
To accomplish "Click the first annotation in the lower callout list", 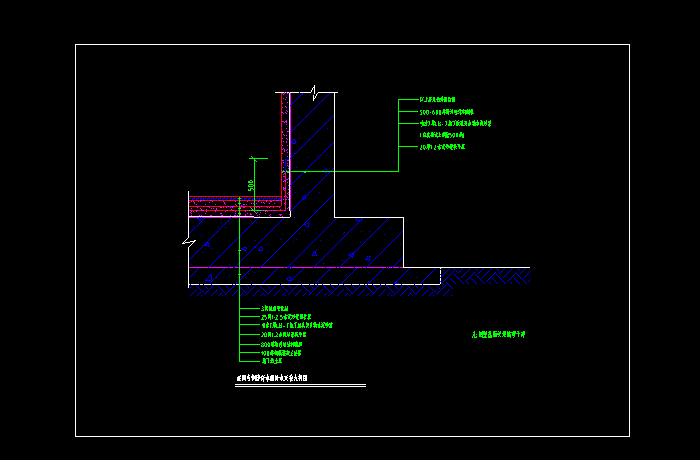I will coord(275,308).
